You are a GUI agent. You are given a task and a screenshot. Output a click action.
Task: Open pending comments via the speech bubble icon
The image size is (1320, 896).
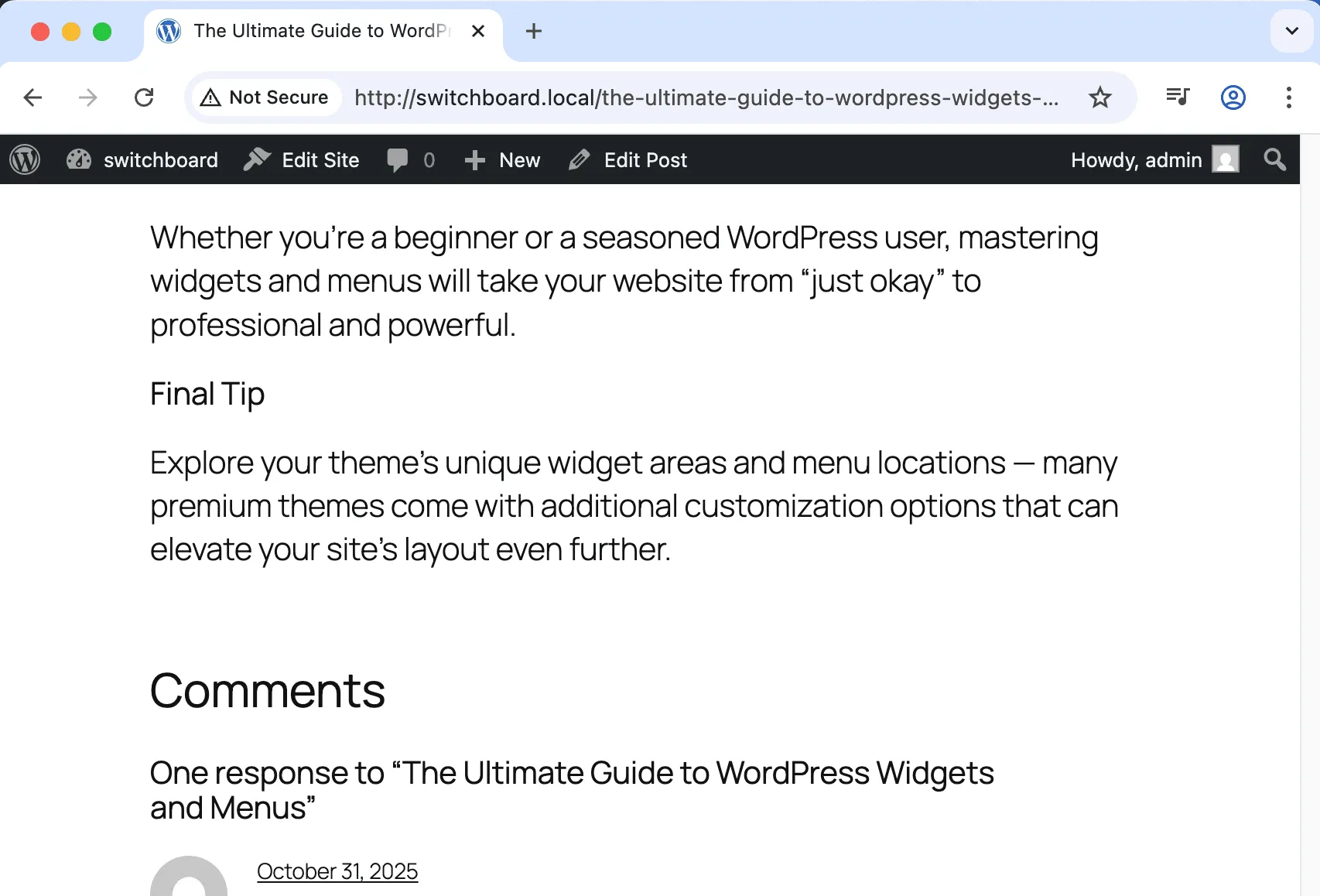397,159
